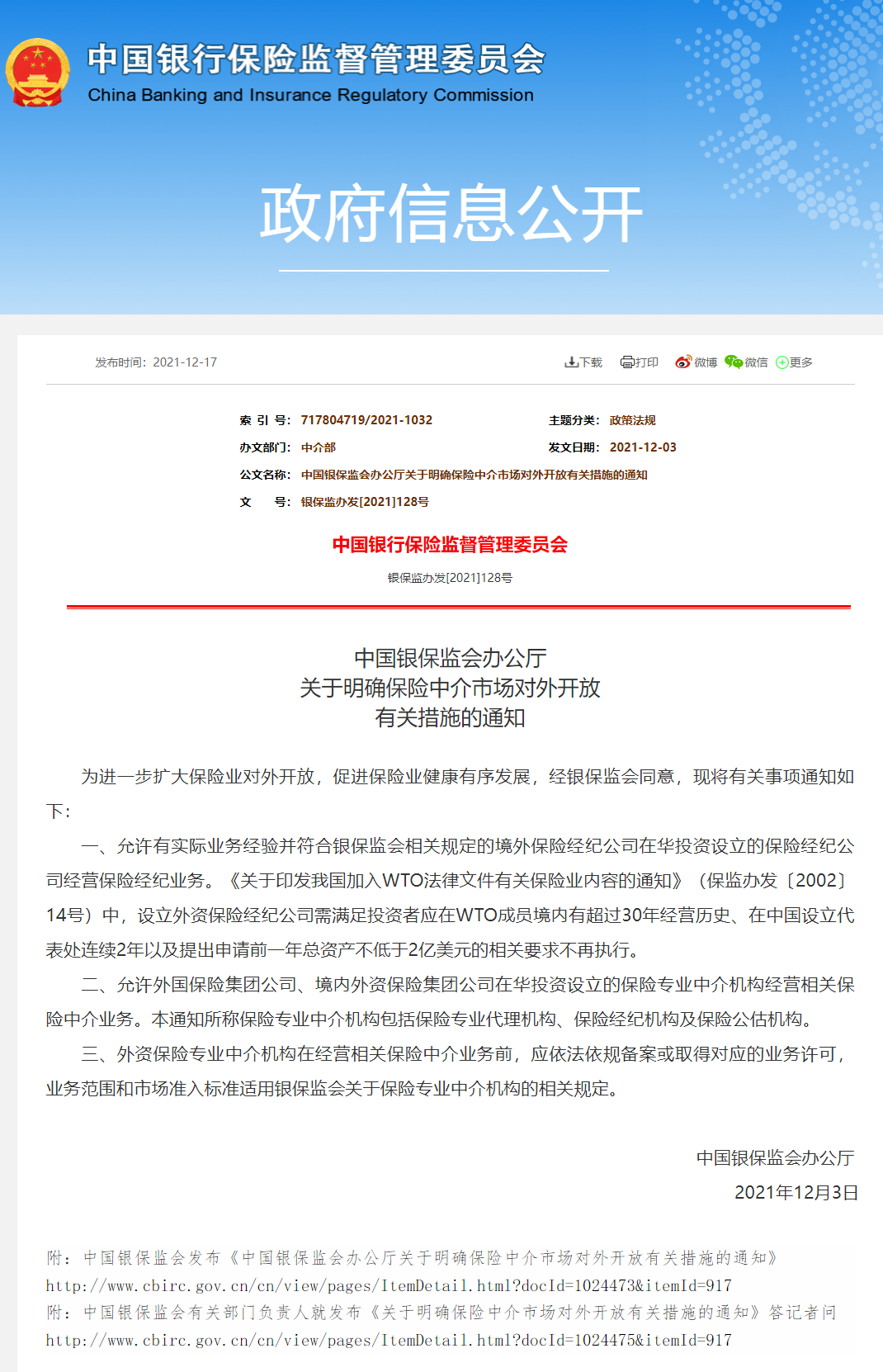The height and width of the screenshot is (1372, 883).
Task: Open the URL ending docId=1024475
Action: point(389,1340)
